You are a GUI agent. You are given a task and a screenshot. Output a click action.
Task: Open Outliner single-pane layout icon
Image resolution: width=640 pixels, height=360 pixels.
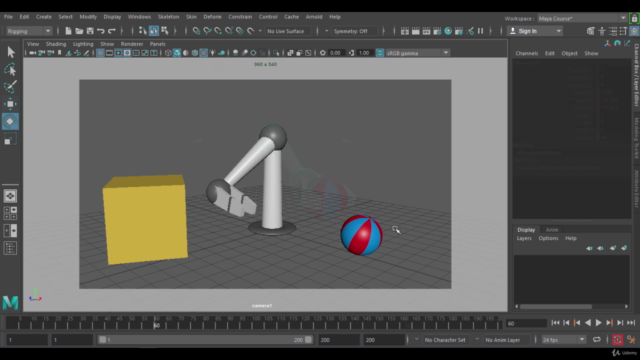coord(10,248)
